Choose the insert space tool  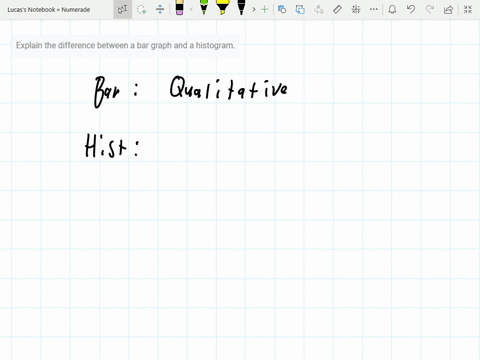[160, 9]
